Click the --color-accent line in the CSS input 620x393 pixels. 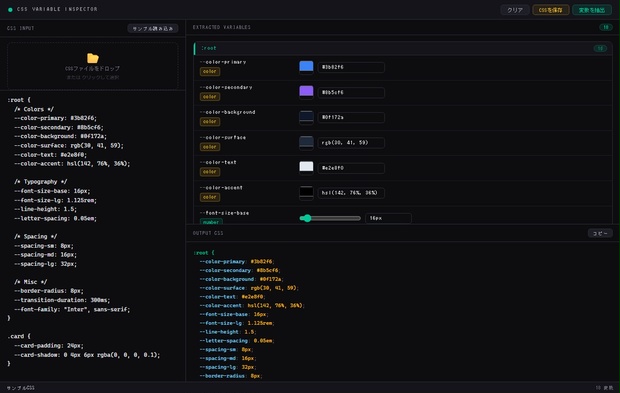tap(72, 164)
